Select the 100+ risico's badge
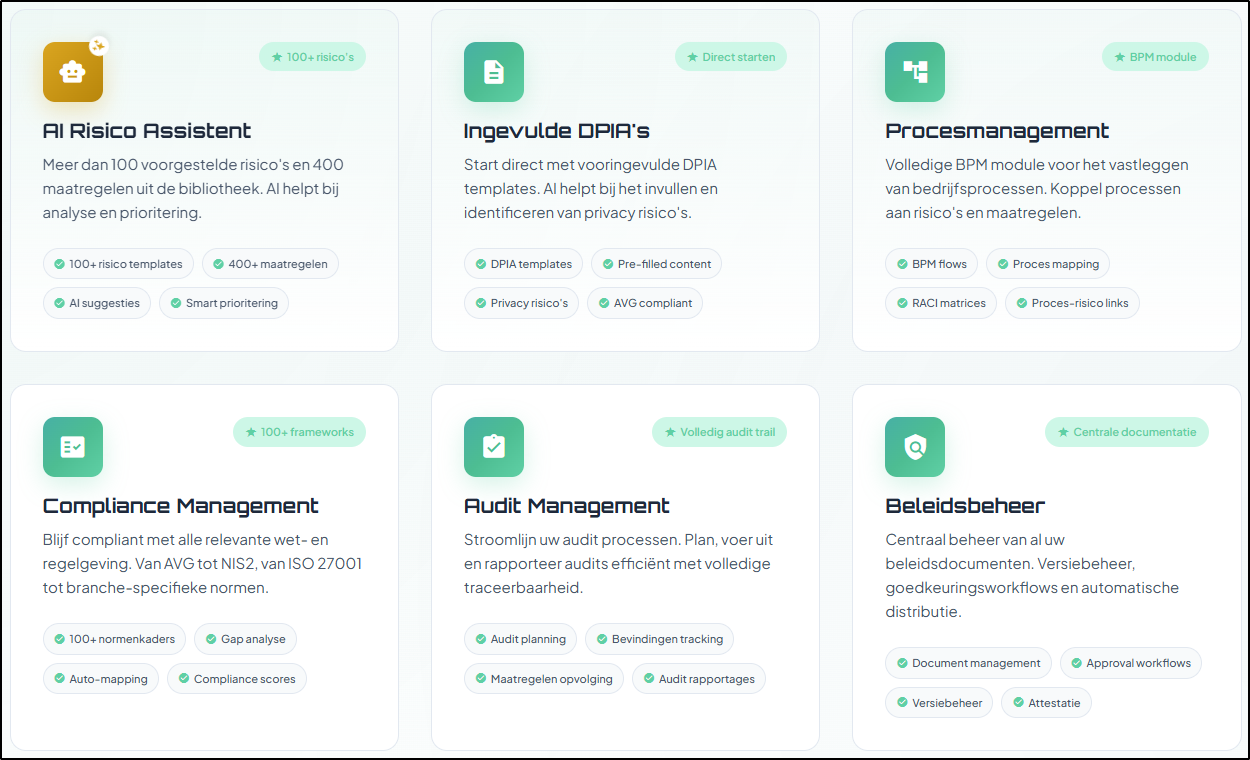The image size is (1250, 760). pos(312,57)
